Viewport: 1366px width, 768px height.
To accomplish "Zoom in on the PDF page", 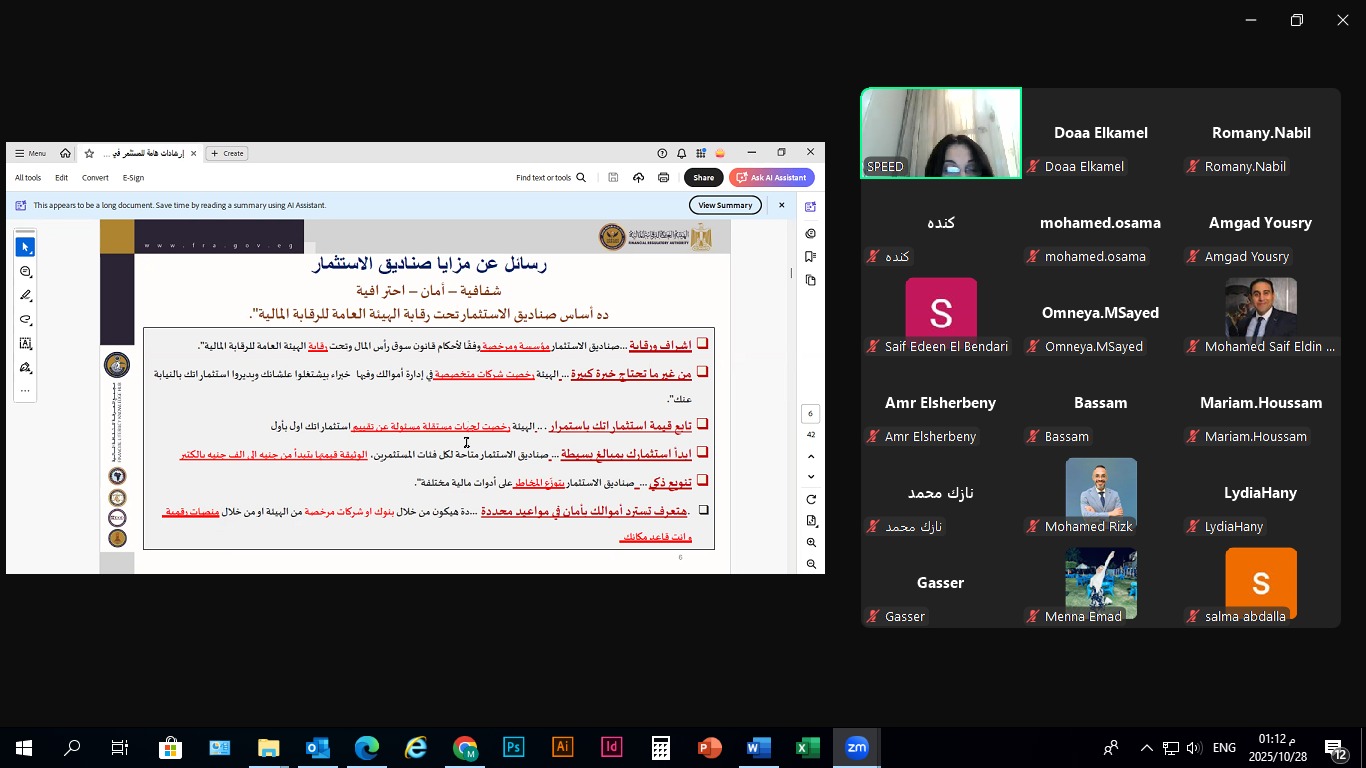I will pyautogui.click(x=811, y=543).
